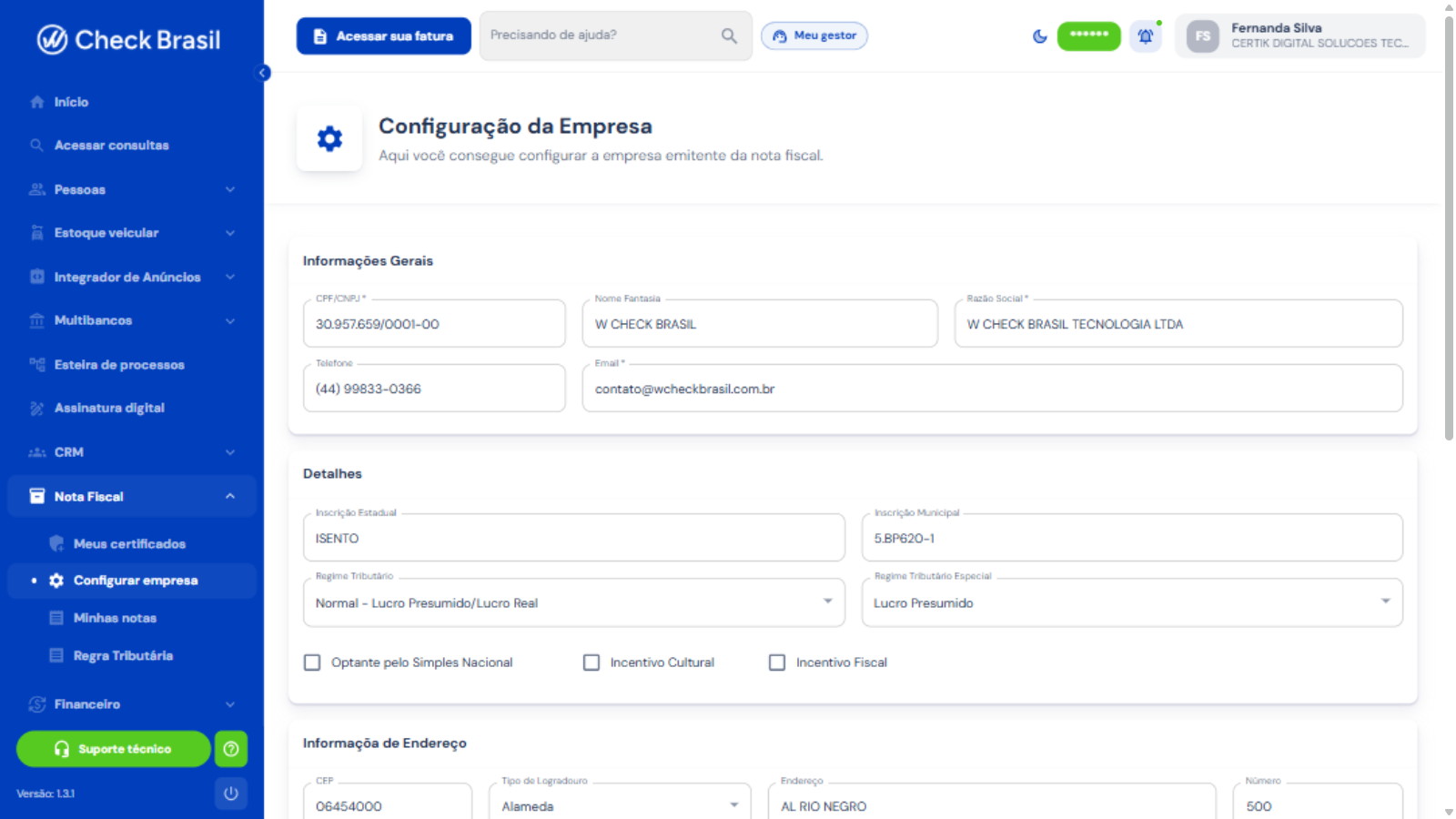Click the Razão Social field
The image size is (1456, 819).
[x=1178, y=324]
